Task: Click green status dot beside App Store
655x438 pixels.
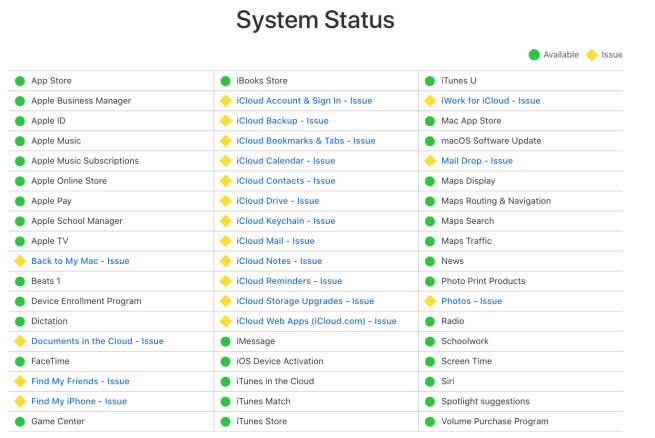Action: coord(20,81)
